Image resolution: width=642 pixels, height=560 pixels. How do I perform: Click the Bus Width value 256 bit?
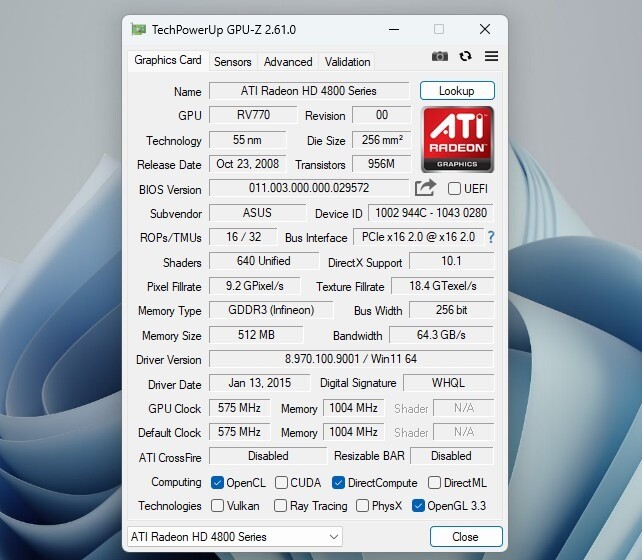click(x=451, y=310)
